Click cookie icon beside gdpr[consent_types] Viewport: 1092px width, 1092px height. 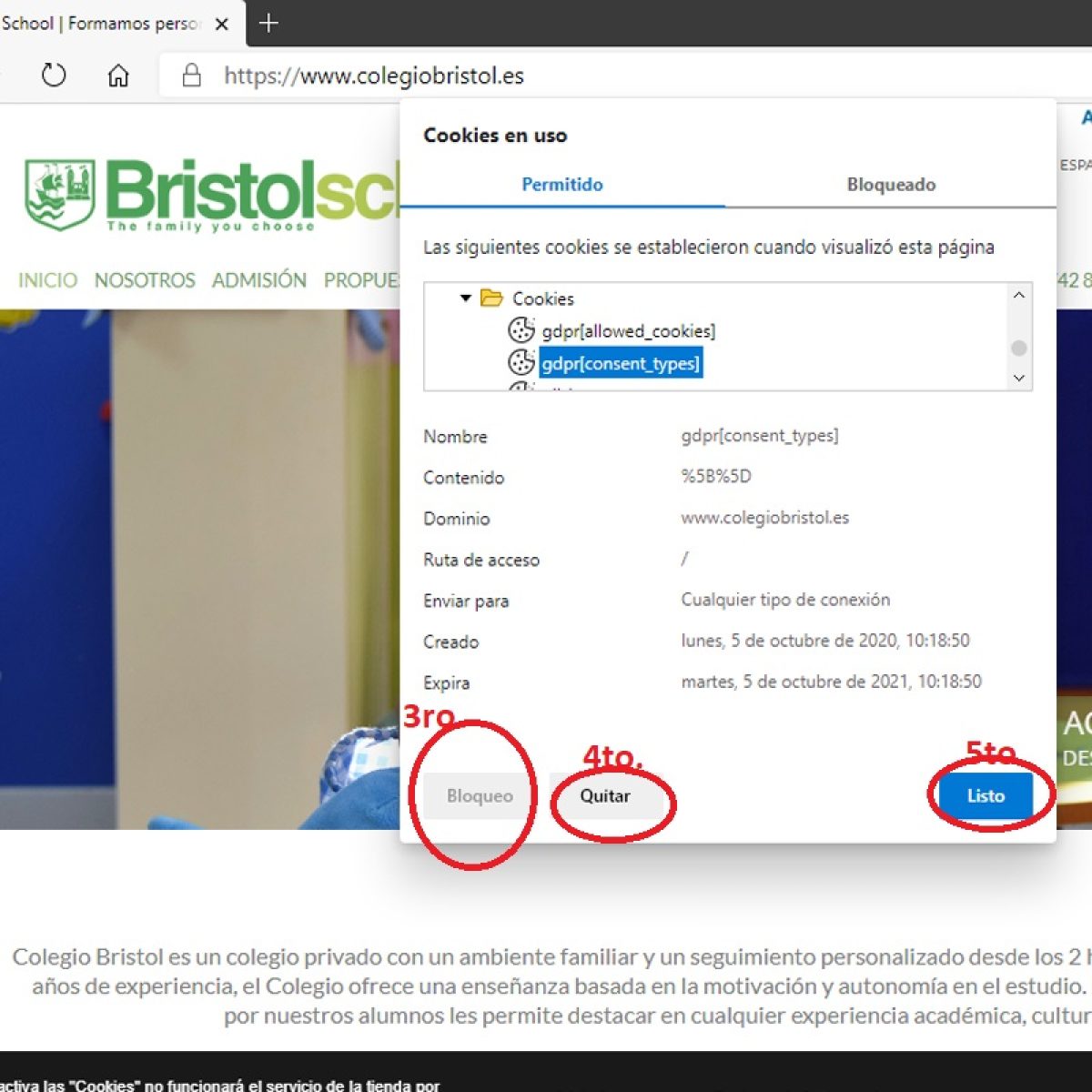tap(521, 363)
